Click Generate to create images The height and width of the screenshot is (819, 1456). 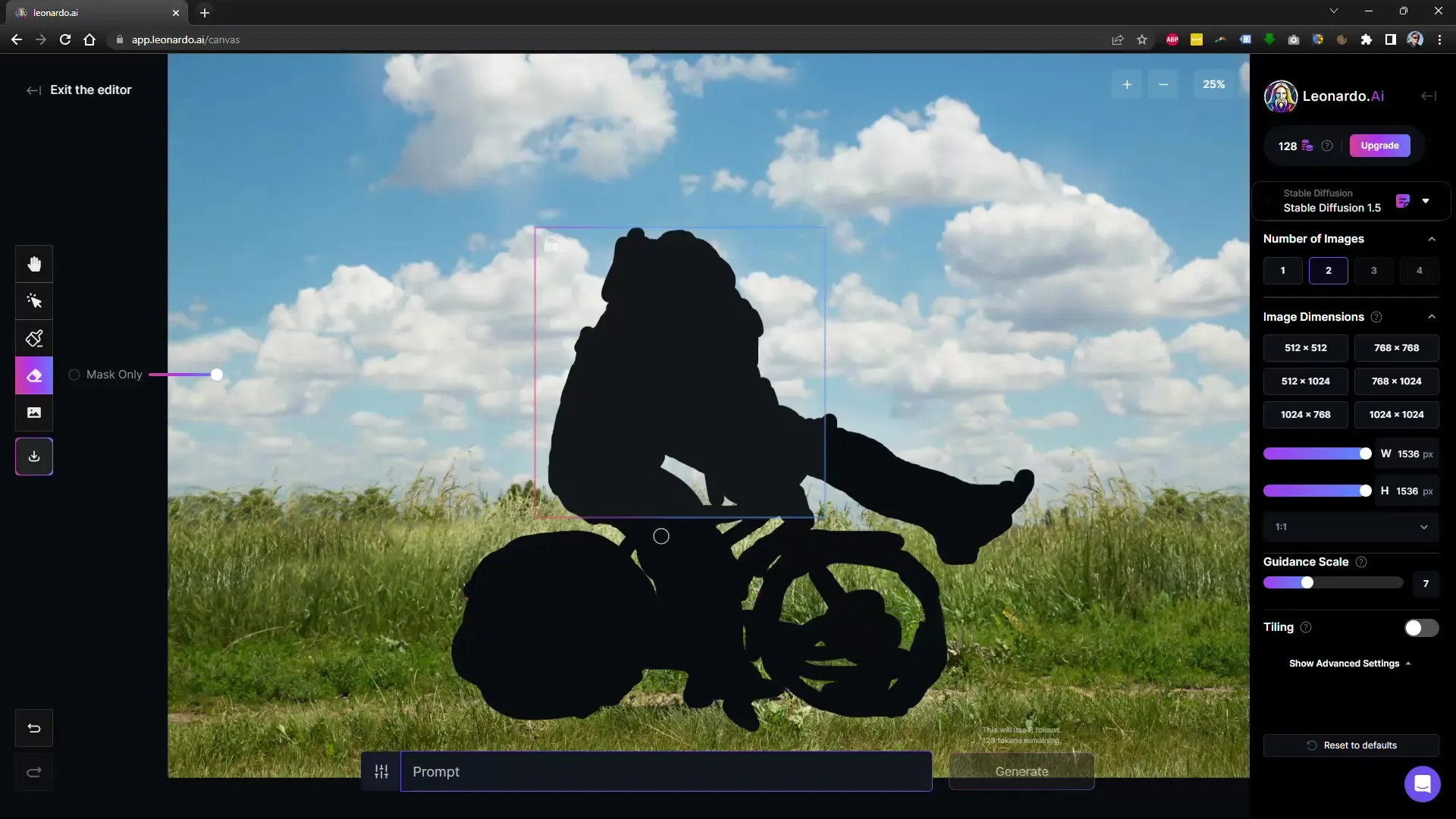[1022, 770]
